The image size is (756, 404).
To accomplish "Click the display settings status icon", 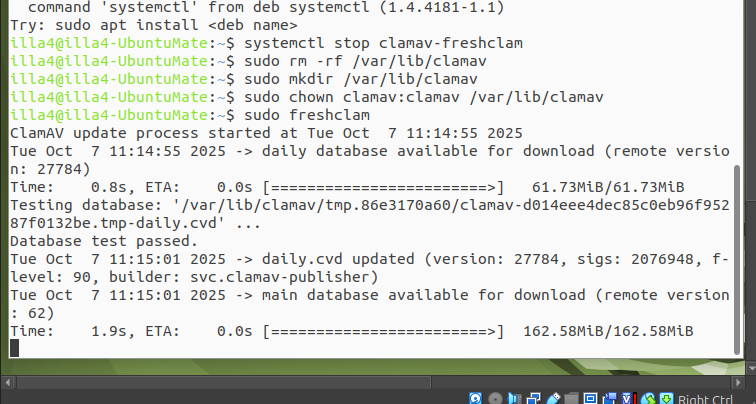I will point(589,399).
